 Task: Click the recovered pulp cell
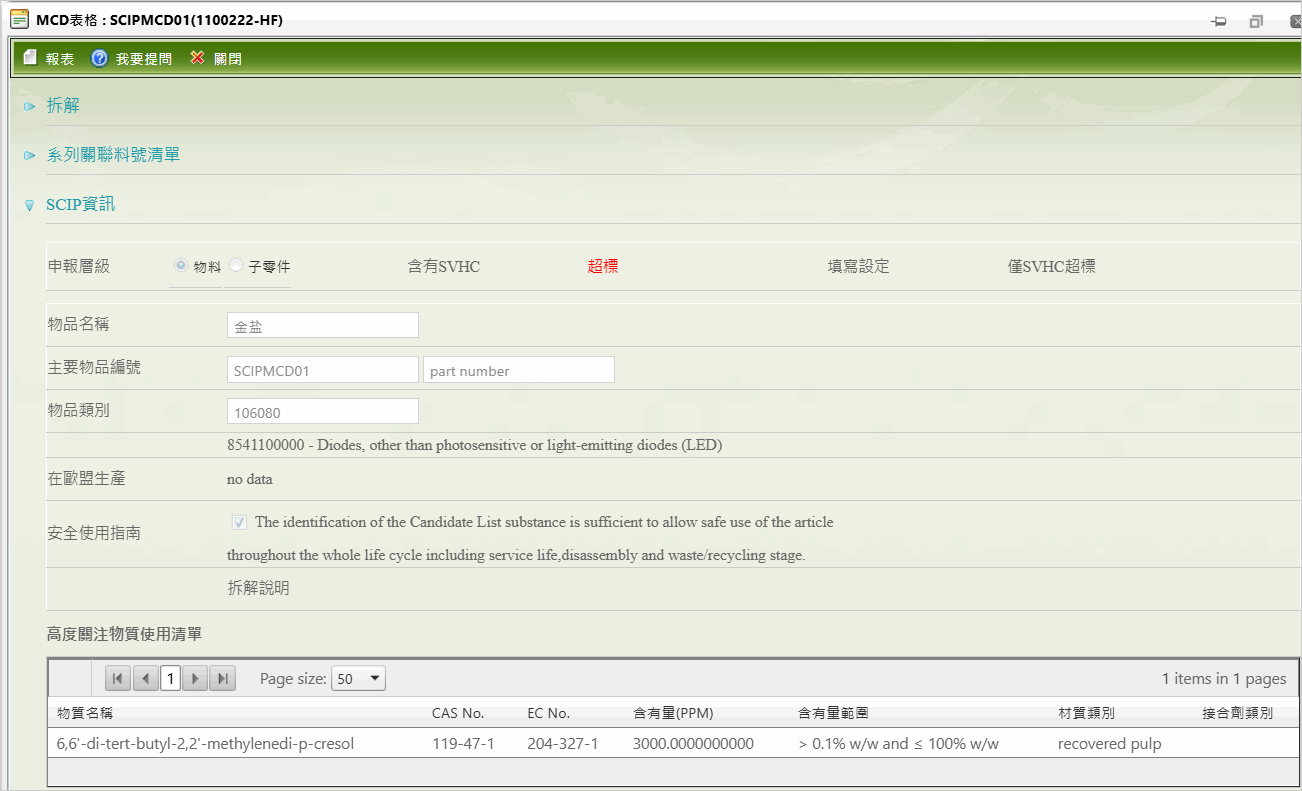pos(1109,744)
